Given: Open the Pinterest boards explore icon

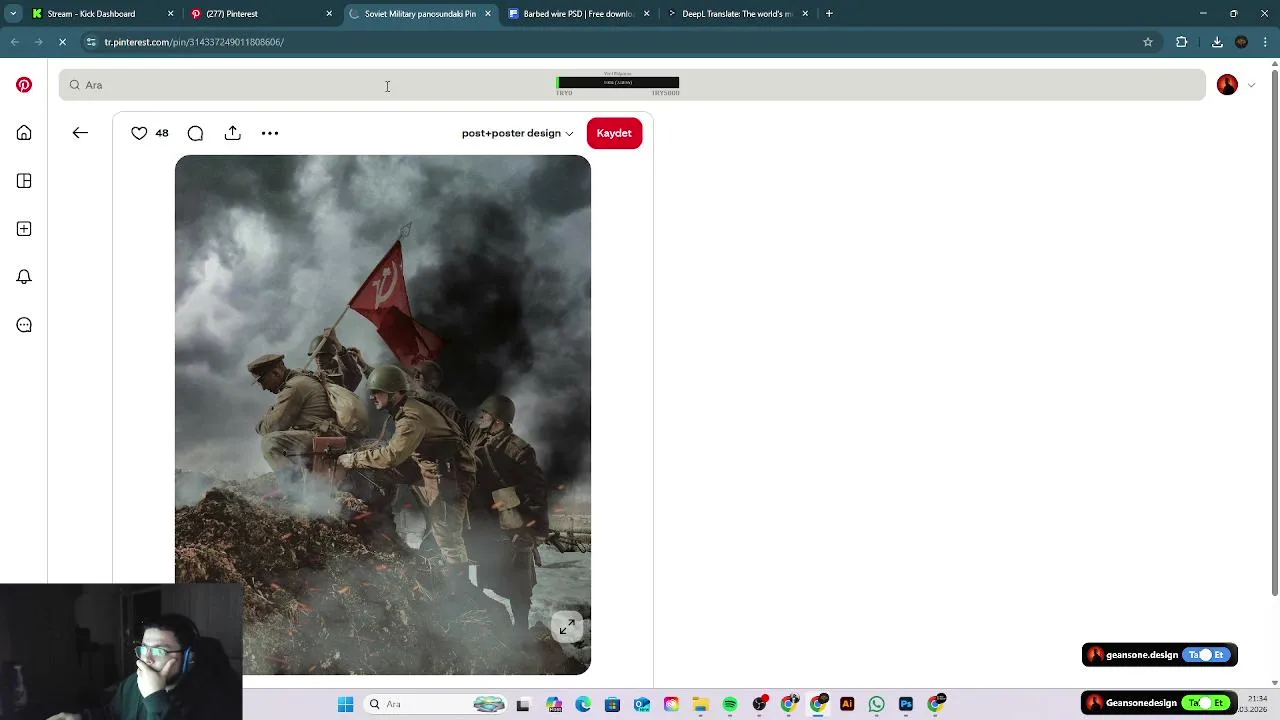Looking at the screenshot, I should click(24, 181).
